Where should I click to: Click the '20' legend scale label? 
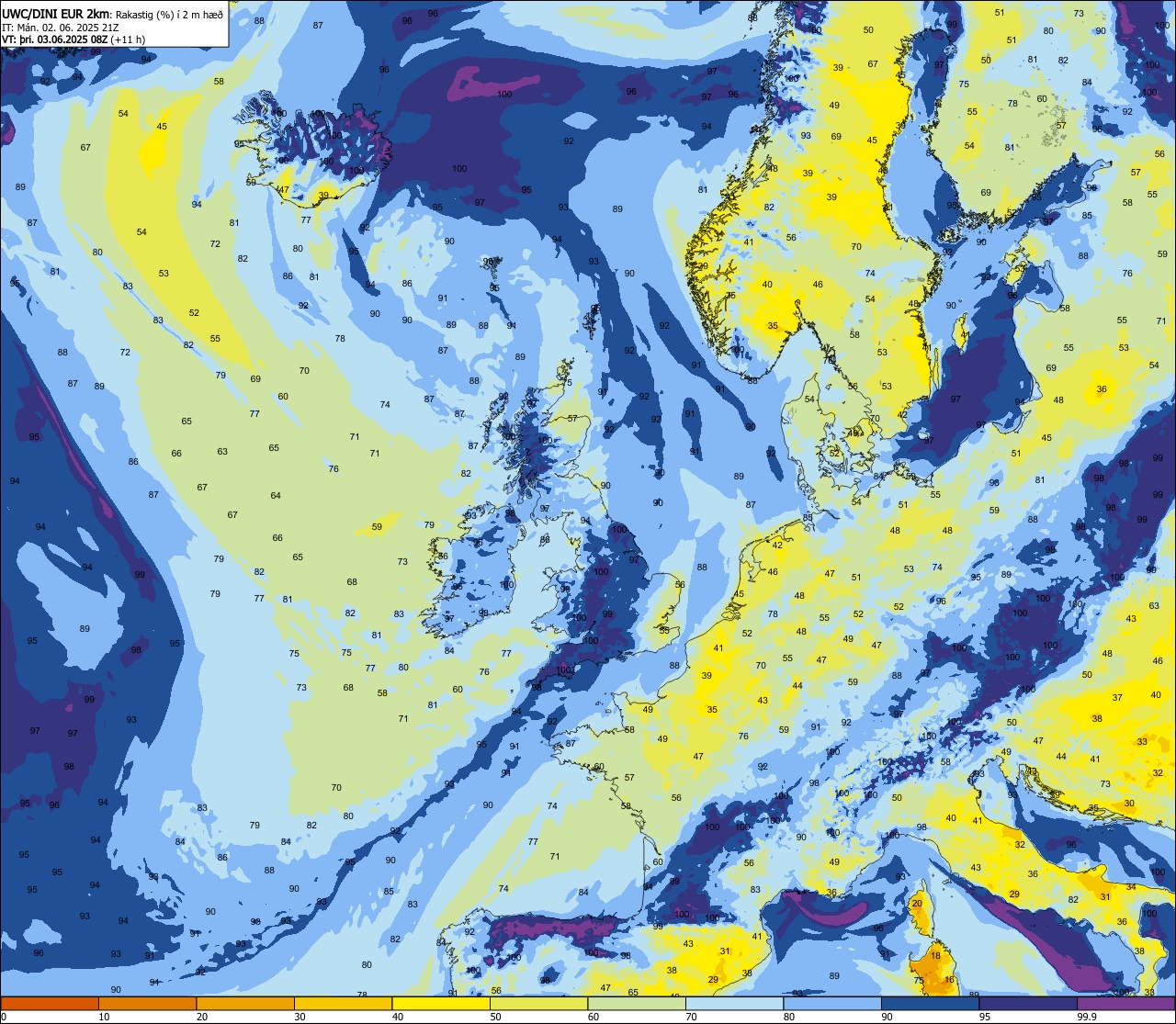pos(201,1016)
